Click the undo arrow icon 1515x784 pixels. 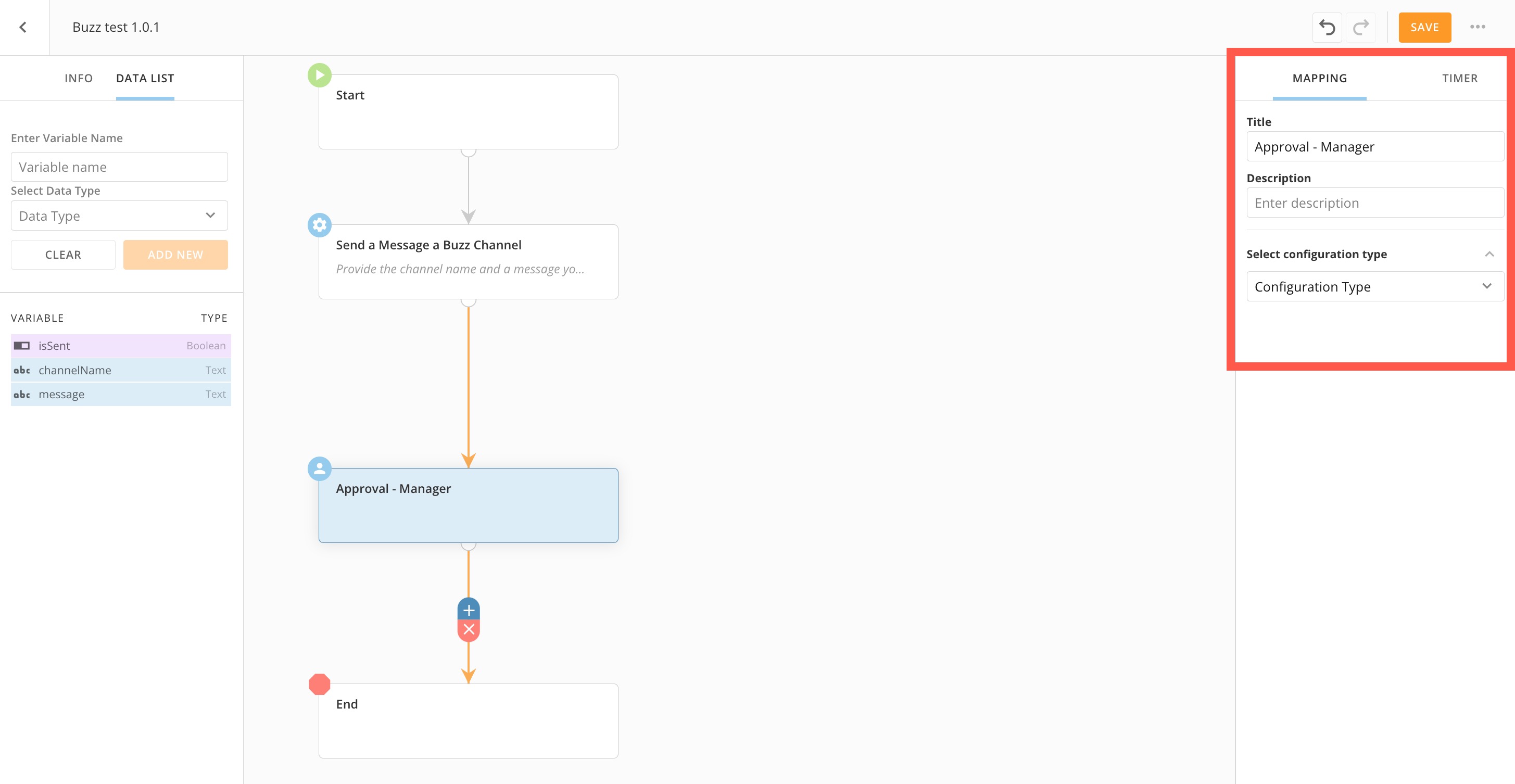tap(1327, 27)
